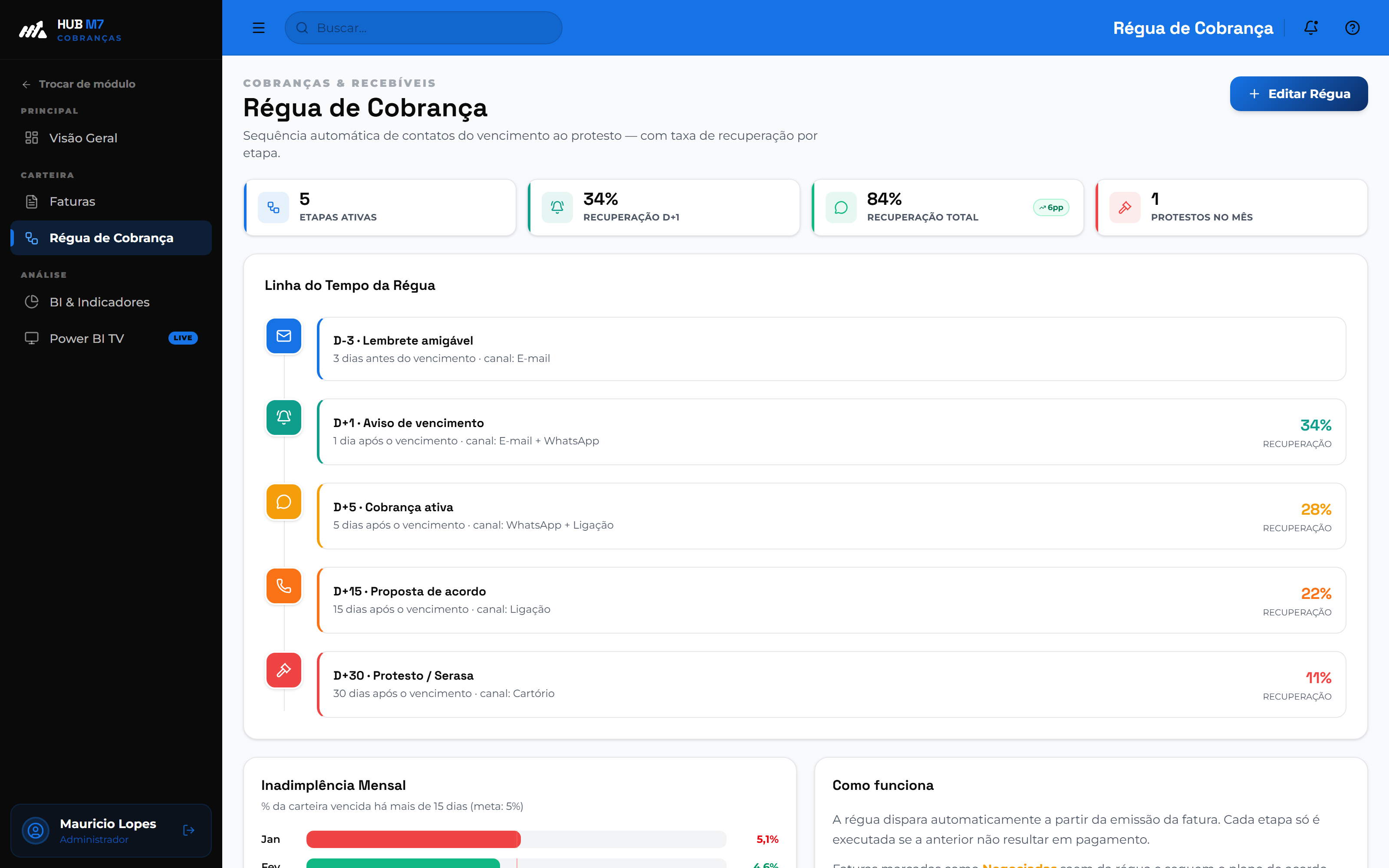Toggle the hamburger sidebar menu

coord(258,27)
